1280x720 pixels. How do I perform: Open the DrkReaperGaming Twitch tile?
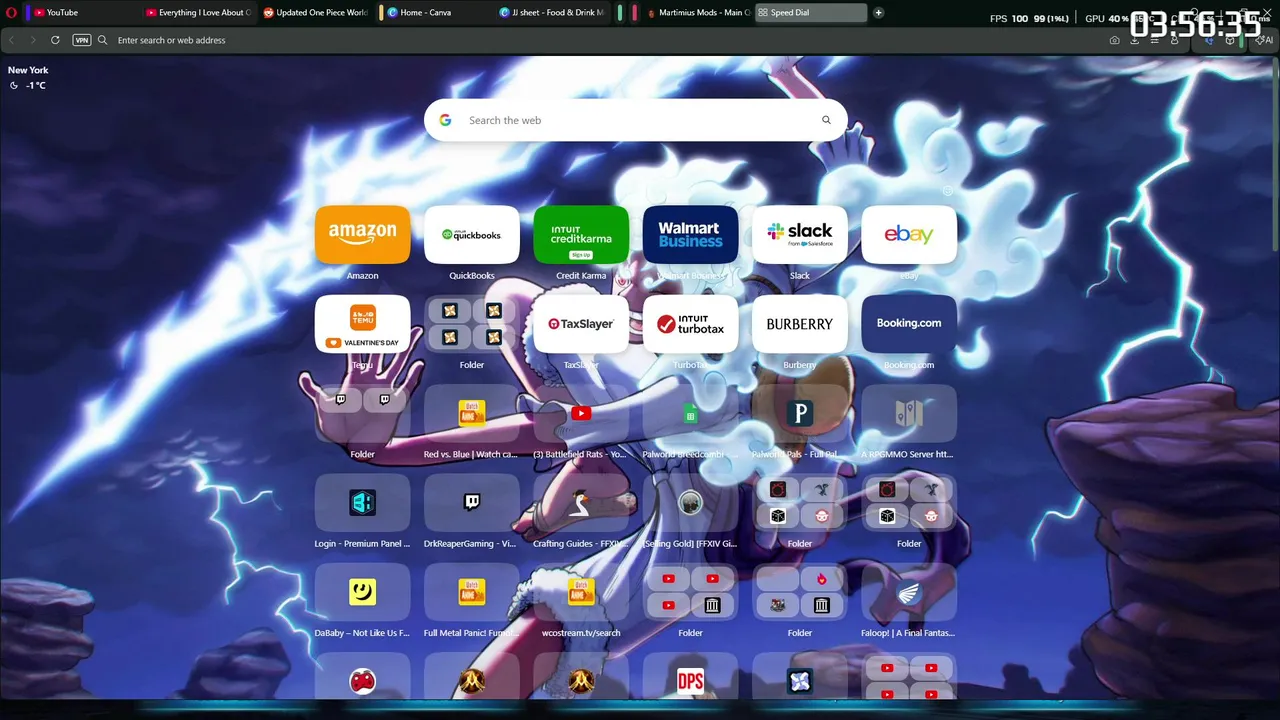point(472,502)
